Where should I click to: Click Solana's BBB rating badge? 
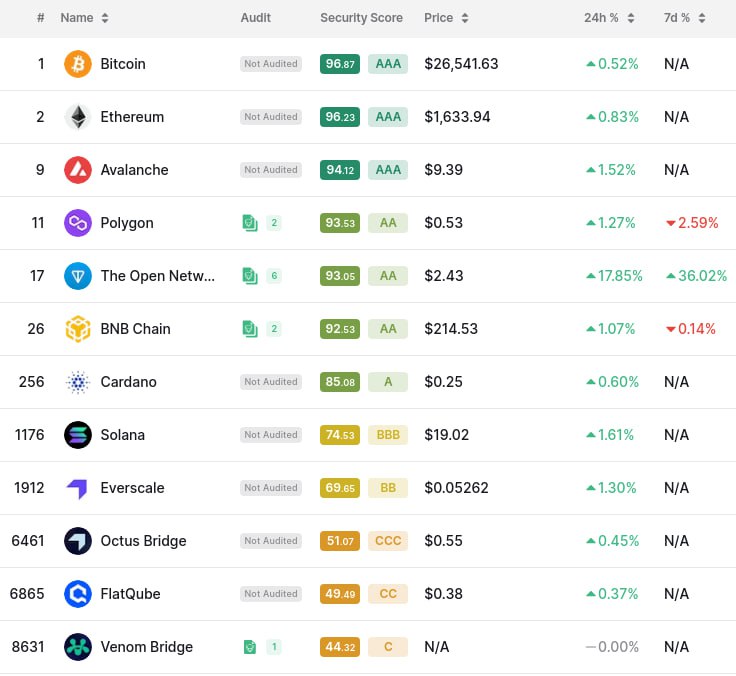click(x=388, y=435)
